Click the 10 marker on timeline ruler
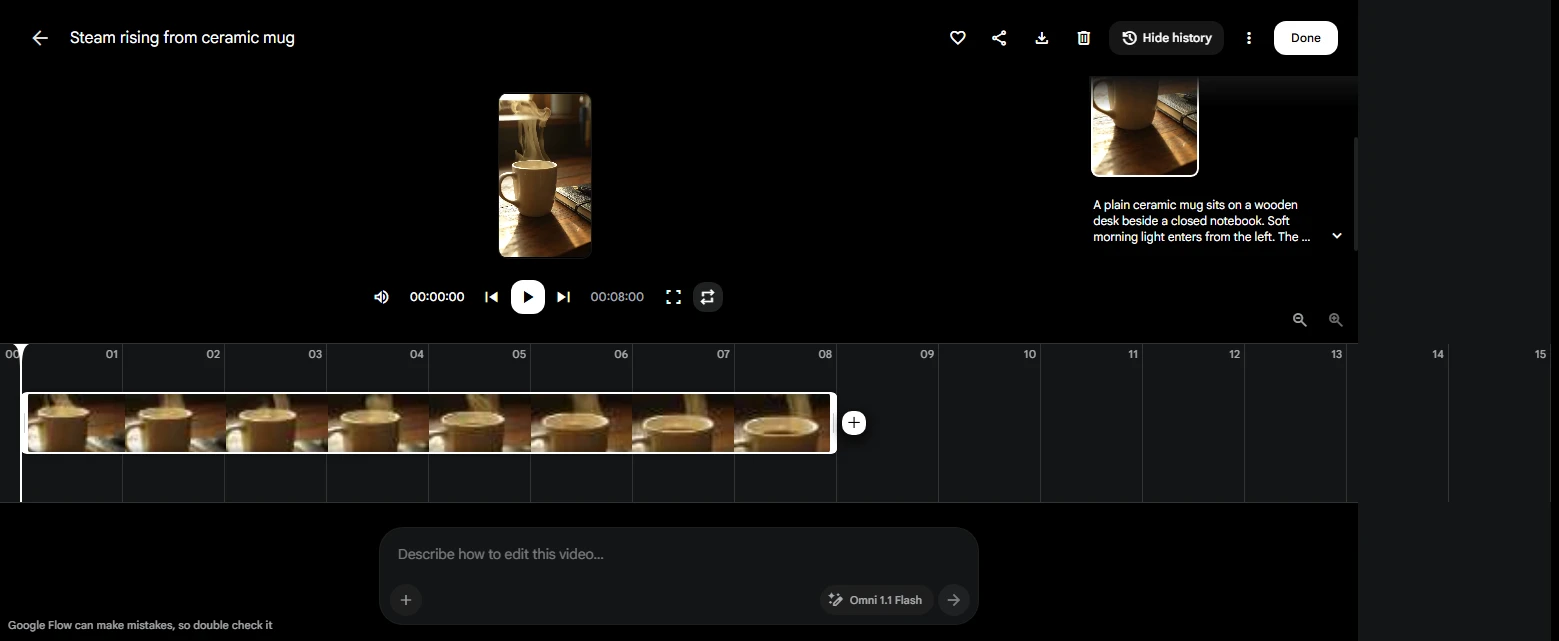 click(x=1030, y=354)
